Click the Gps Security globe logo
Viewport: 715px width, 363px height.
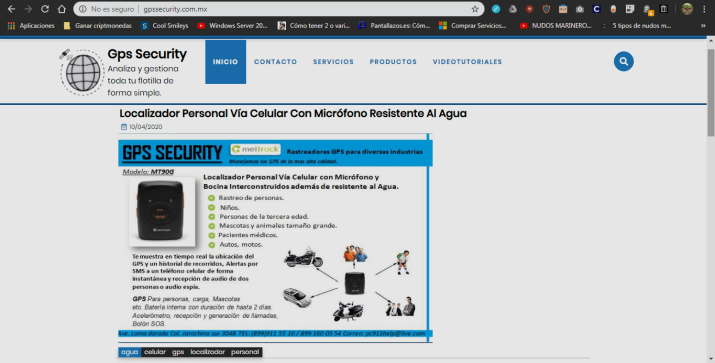pos(82,72)
